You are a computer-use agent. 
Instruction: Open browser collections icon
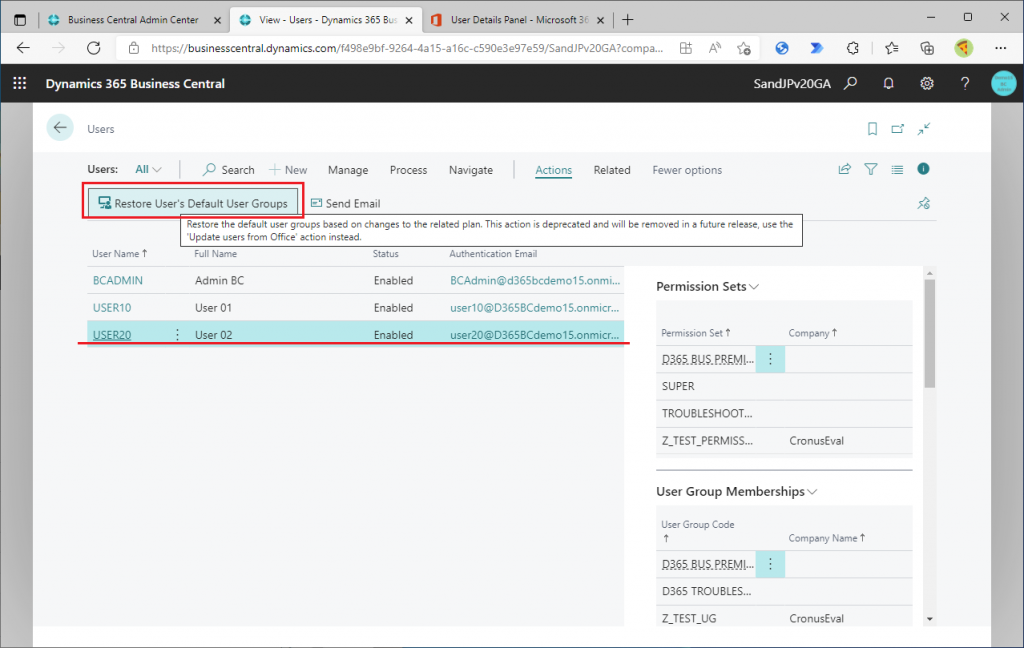(927, 48)
